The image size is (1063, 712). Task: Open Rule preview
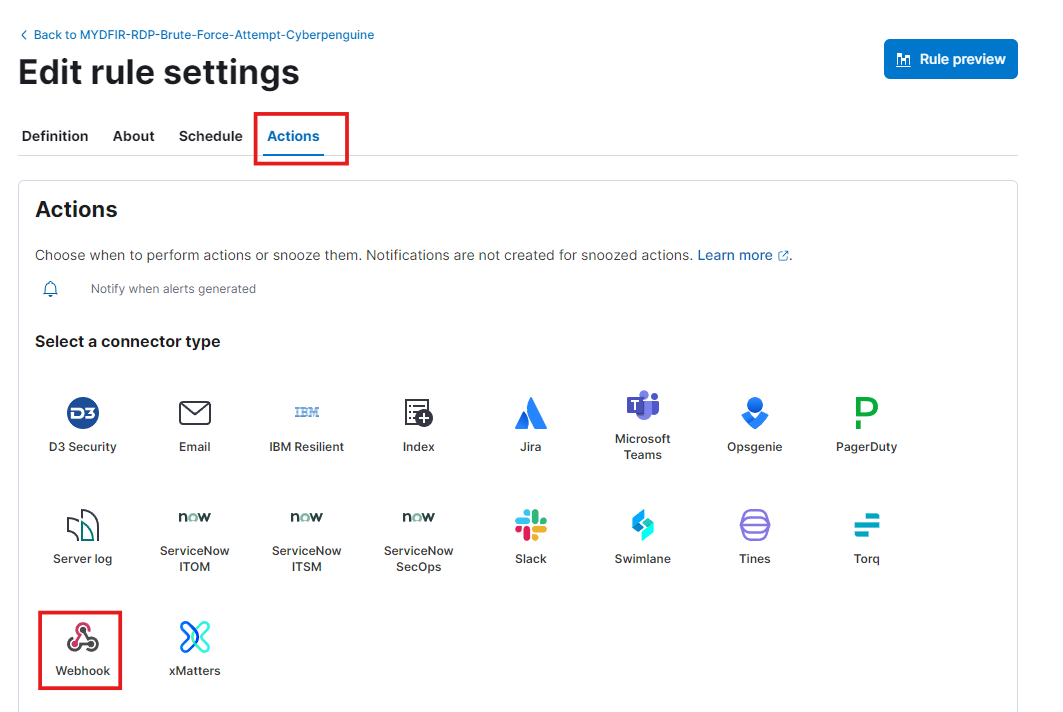950,59
